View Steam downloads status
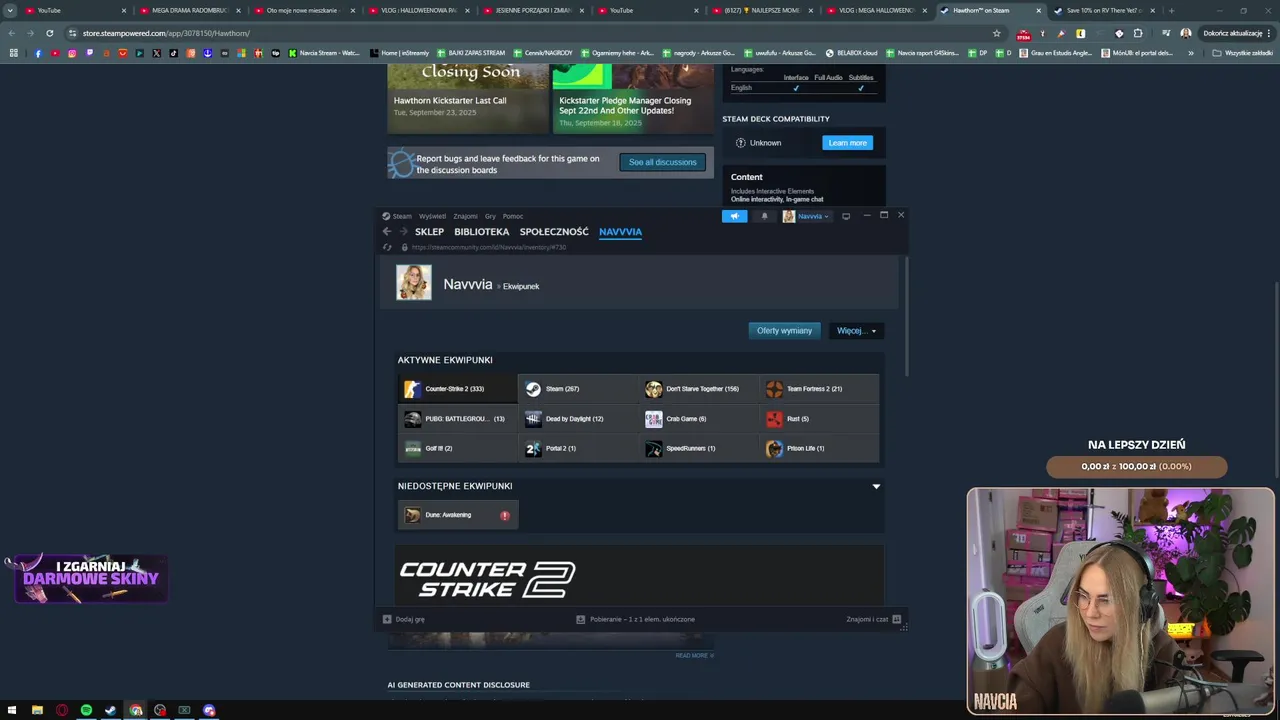The height and width of the screenshot is (720, 1280). click(x=636, y=619)
